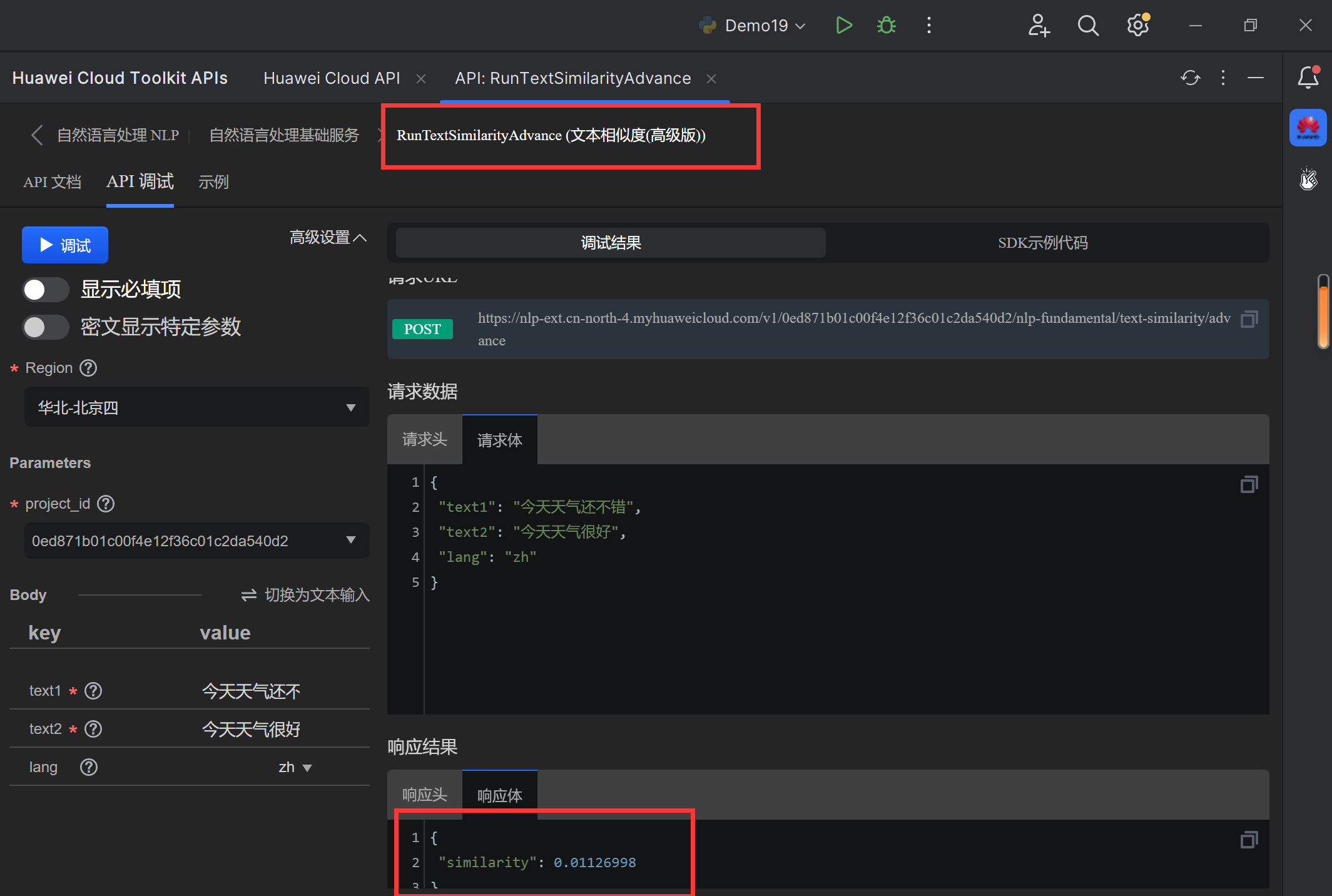
Task: Open the lang zh dropdown
Action: (295, 768)
